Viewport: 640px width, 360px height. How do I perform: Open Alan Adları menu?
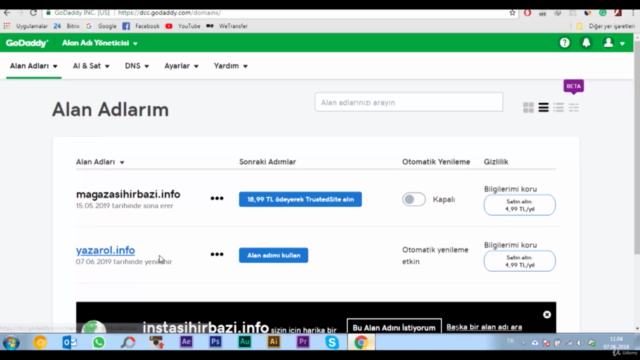[33, 66]
